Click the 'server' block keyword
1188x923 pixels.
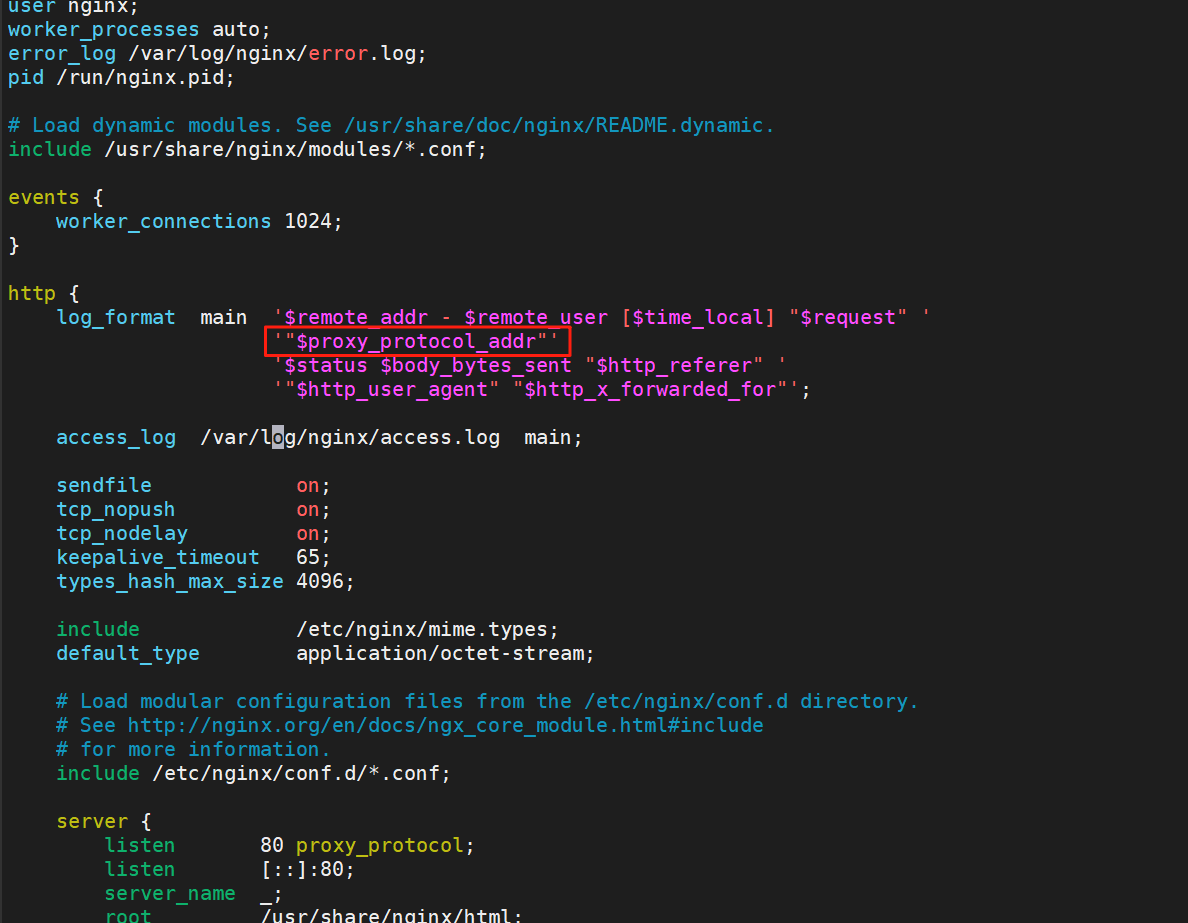click(92, 822)
